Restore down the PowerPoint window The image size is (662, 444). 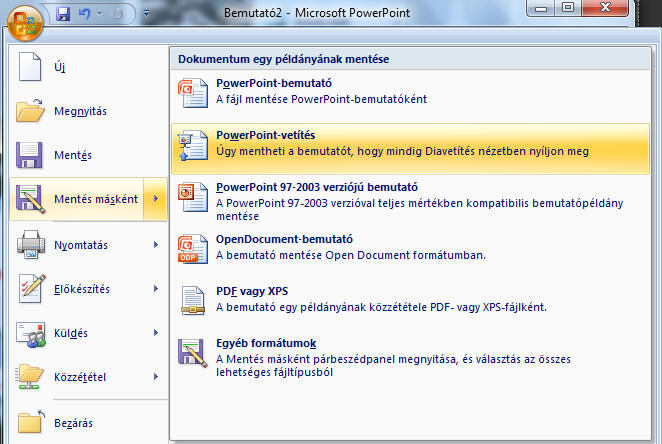(x=568, y=8)
